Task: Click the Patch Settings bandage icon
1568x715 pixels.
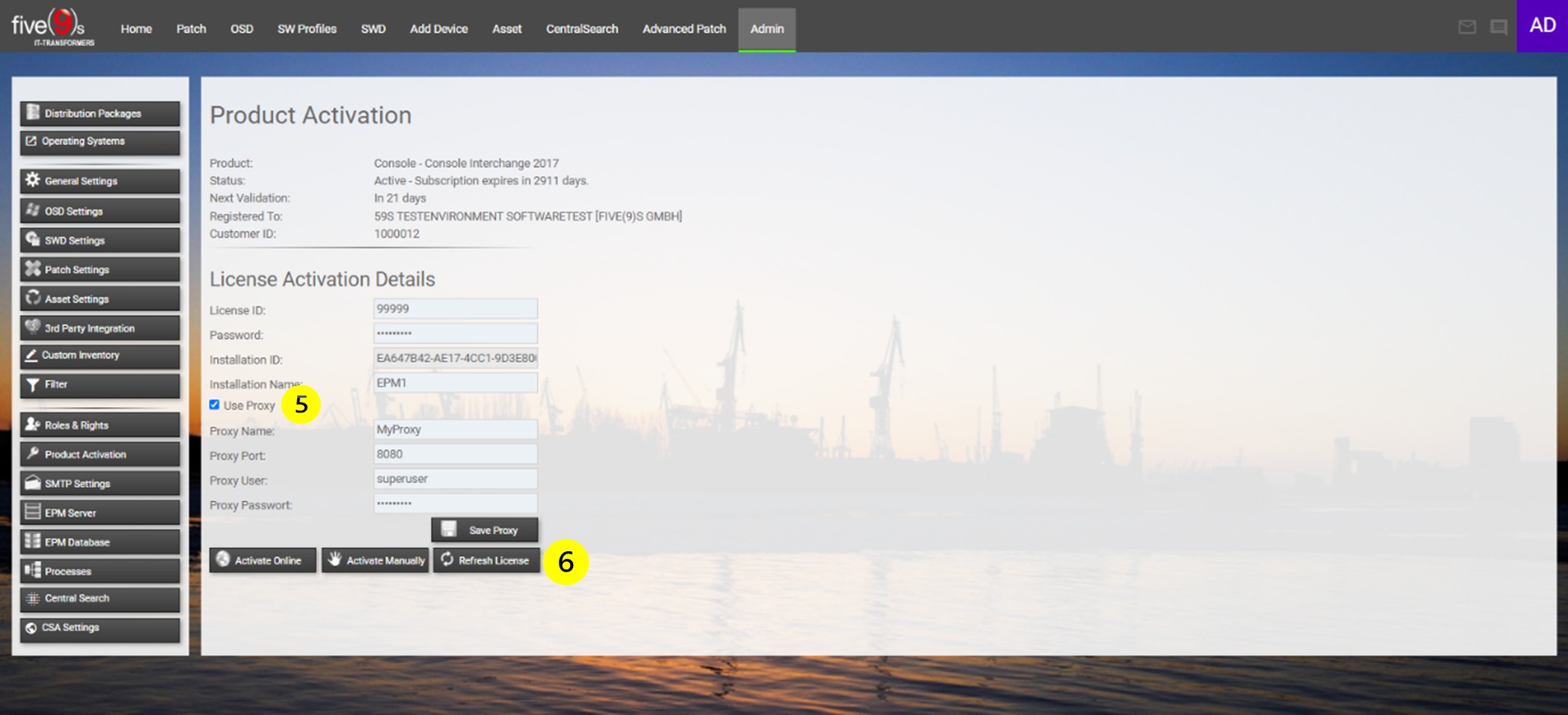Action: [x=33, y=268]
